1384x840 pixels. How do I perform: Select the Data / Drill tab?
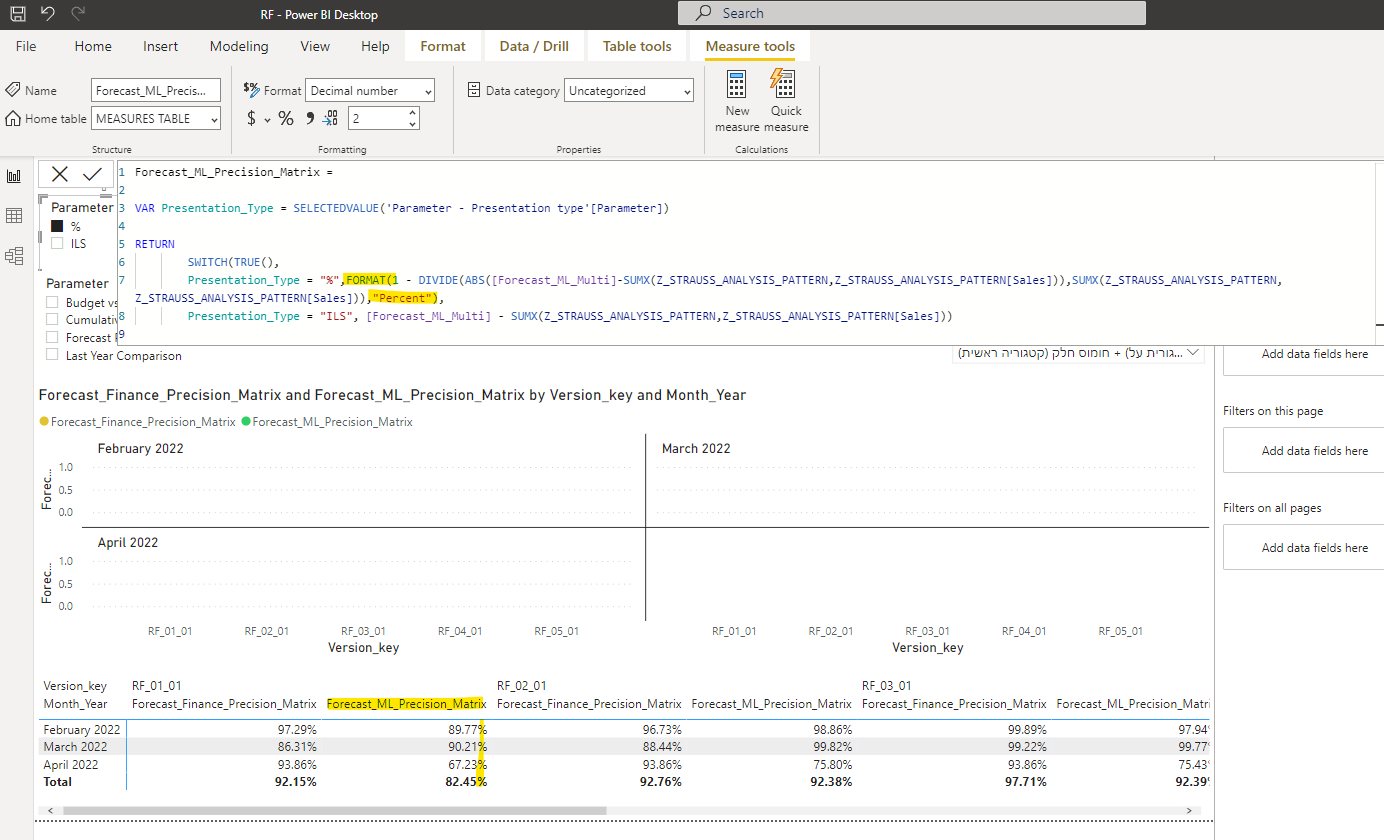pyautogui.click(x=534, y=46)
